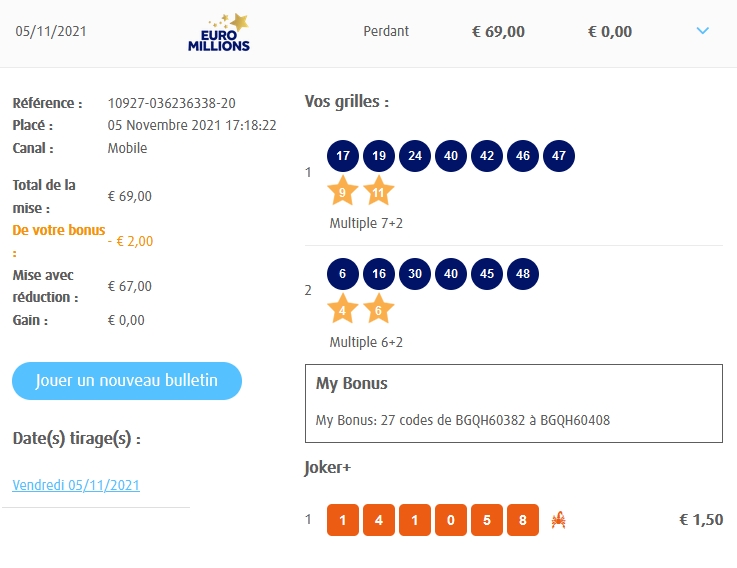The width and height of the screenshot is (737, 568).
Task: Click the reference number 10927-036236338-20
Action: 172,103
